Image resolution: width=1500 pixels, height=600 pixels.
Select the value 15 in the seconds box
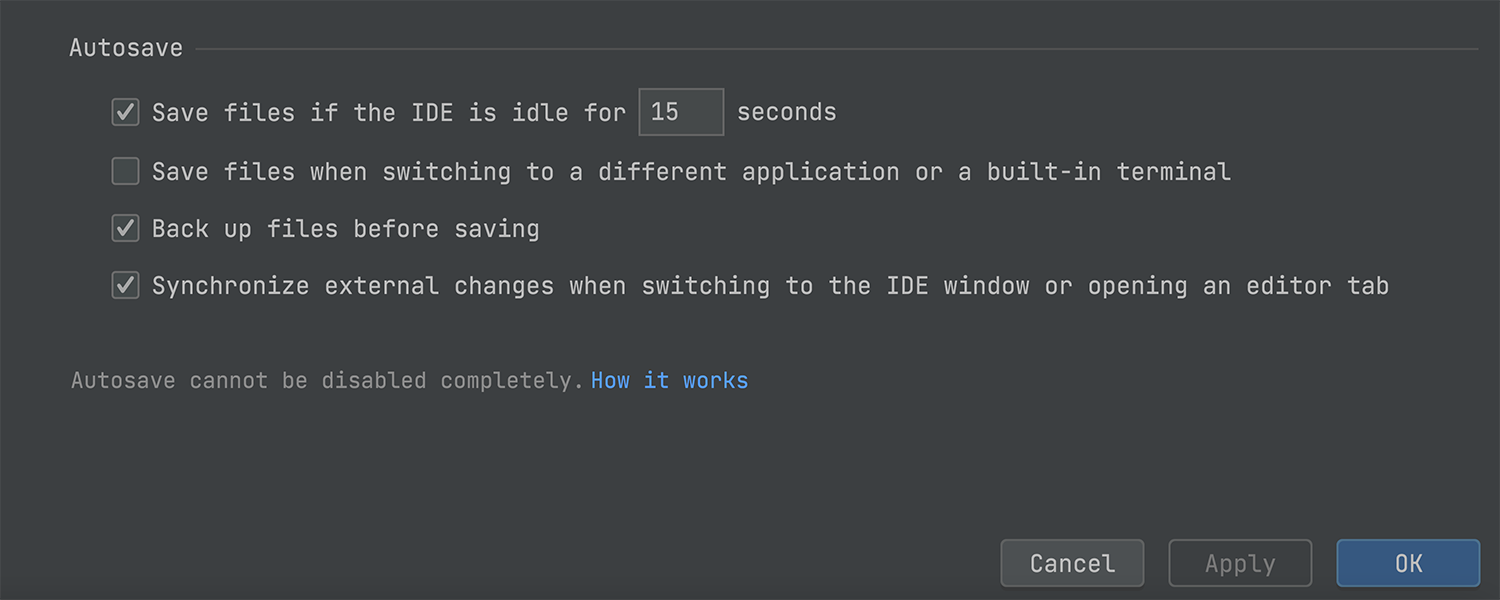(x=665, y=112)
